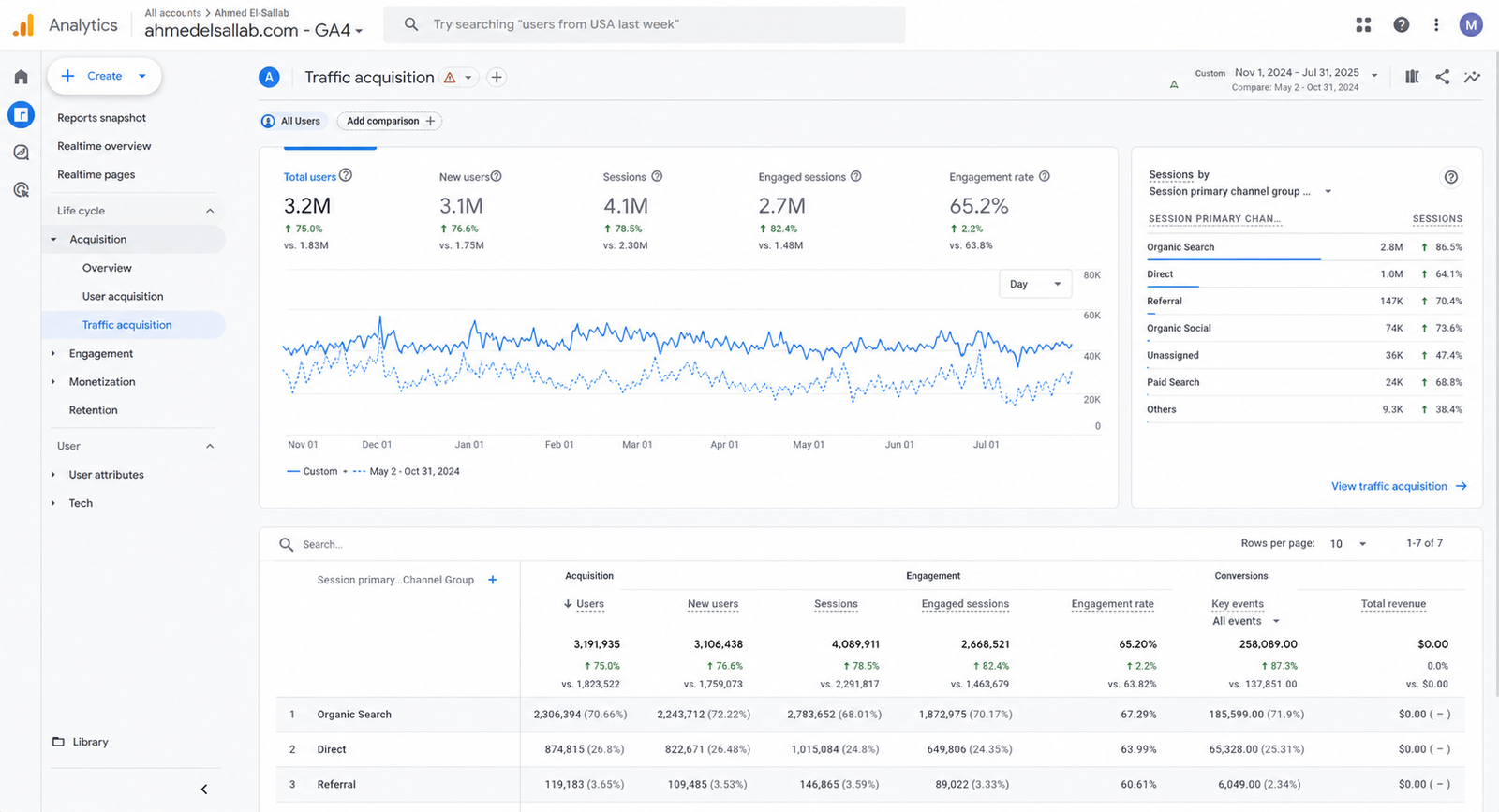Viewport: 1499px width, 812px height.
Task: Open User acquisition report
Action: pos(123,296)
